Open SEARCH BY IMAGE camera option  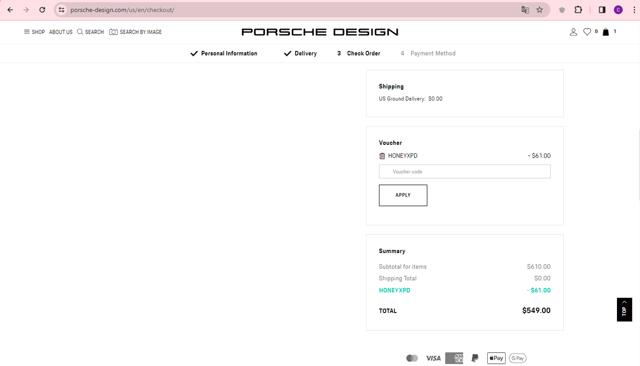pos(136,32)
